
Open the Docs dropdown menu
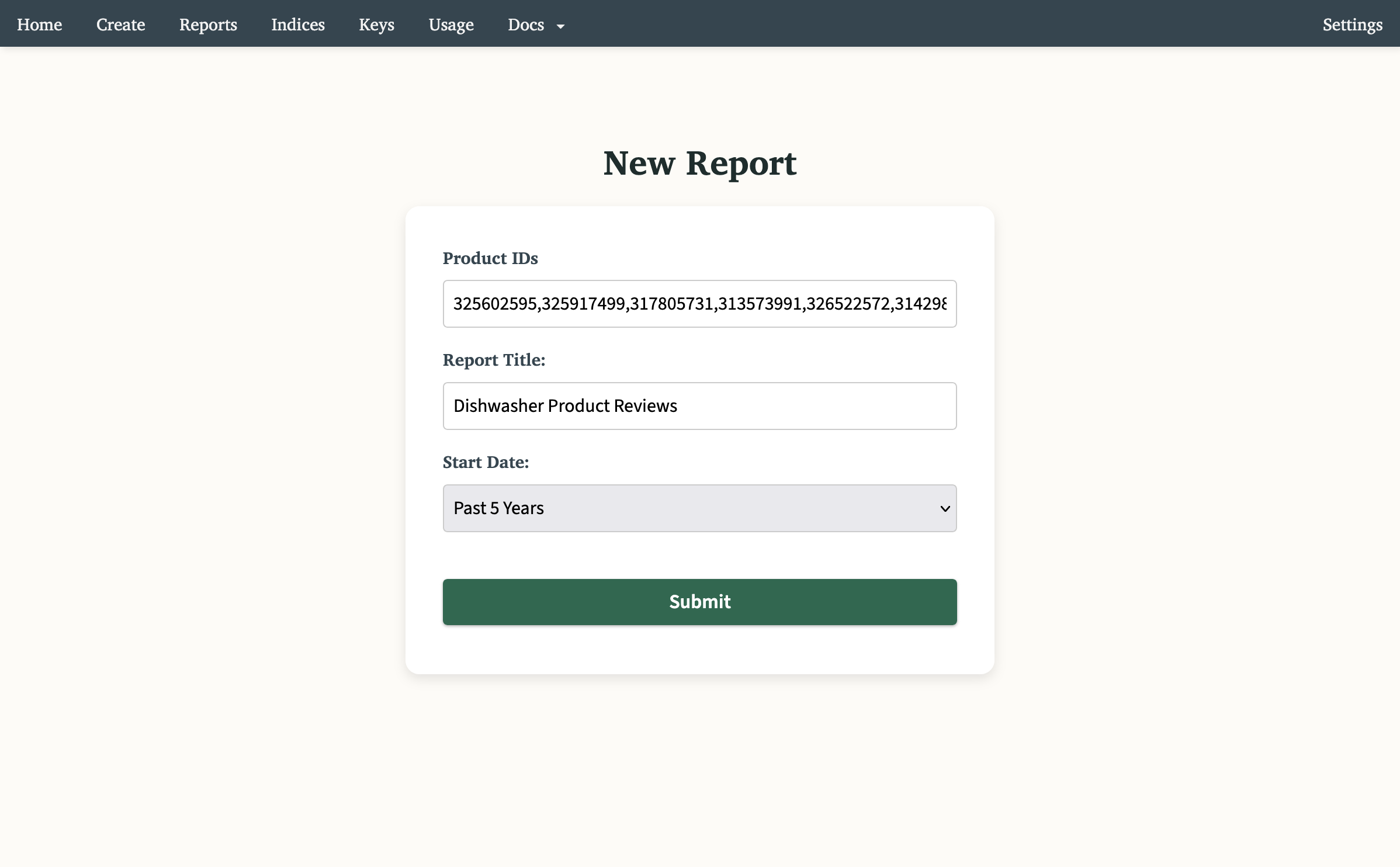[526, 25]
